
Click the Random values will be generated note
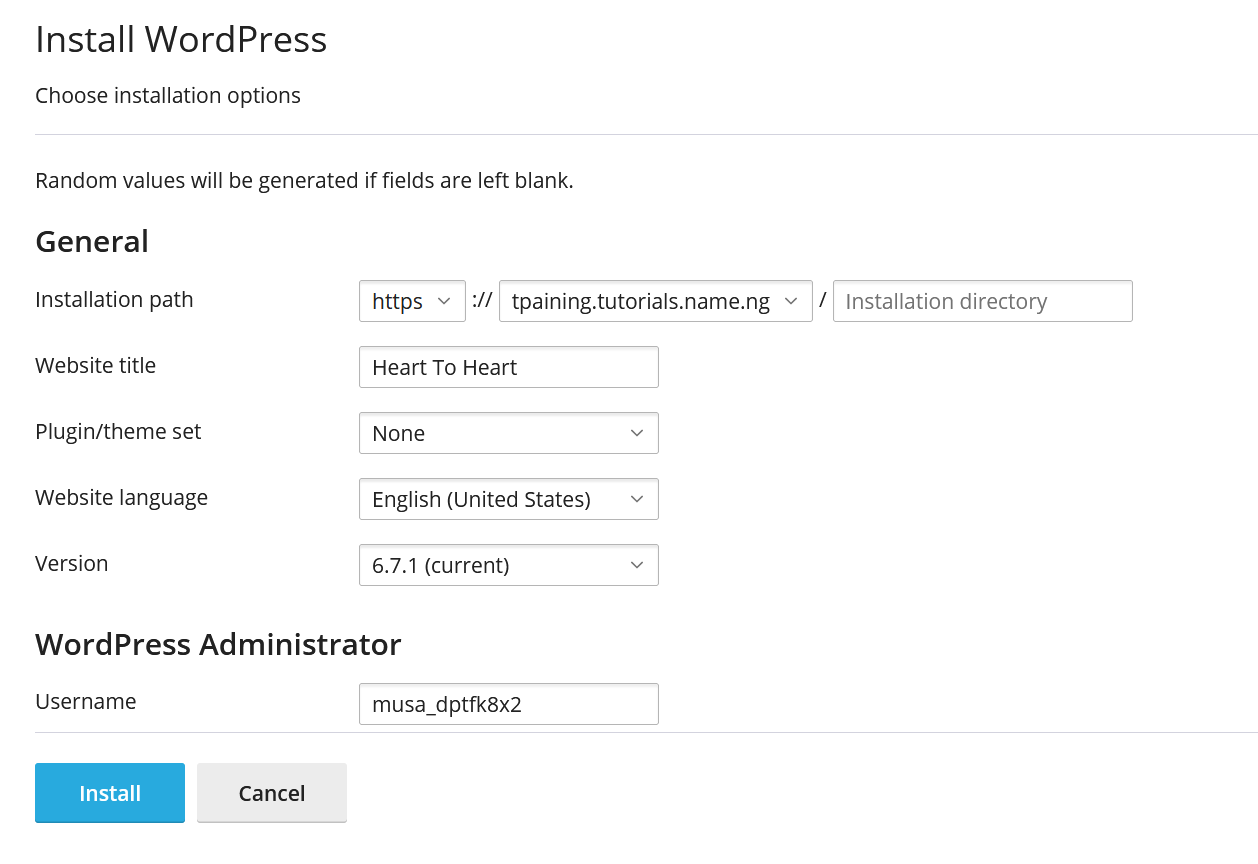[x=304, y=182]
